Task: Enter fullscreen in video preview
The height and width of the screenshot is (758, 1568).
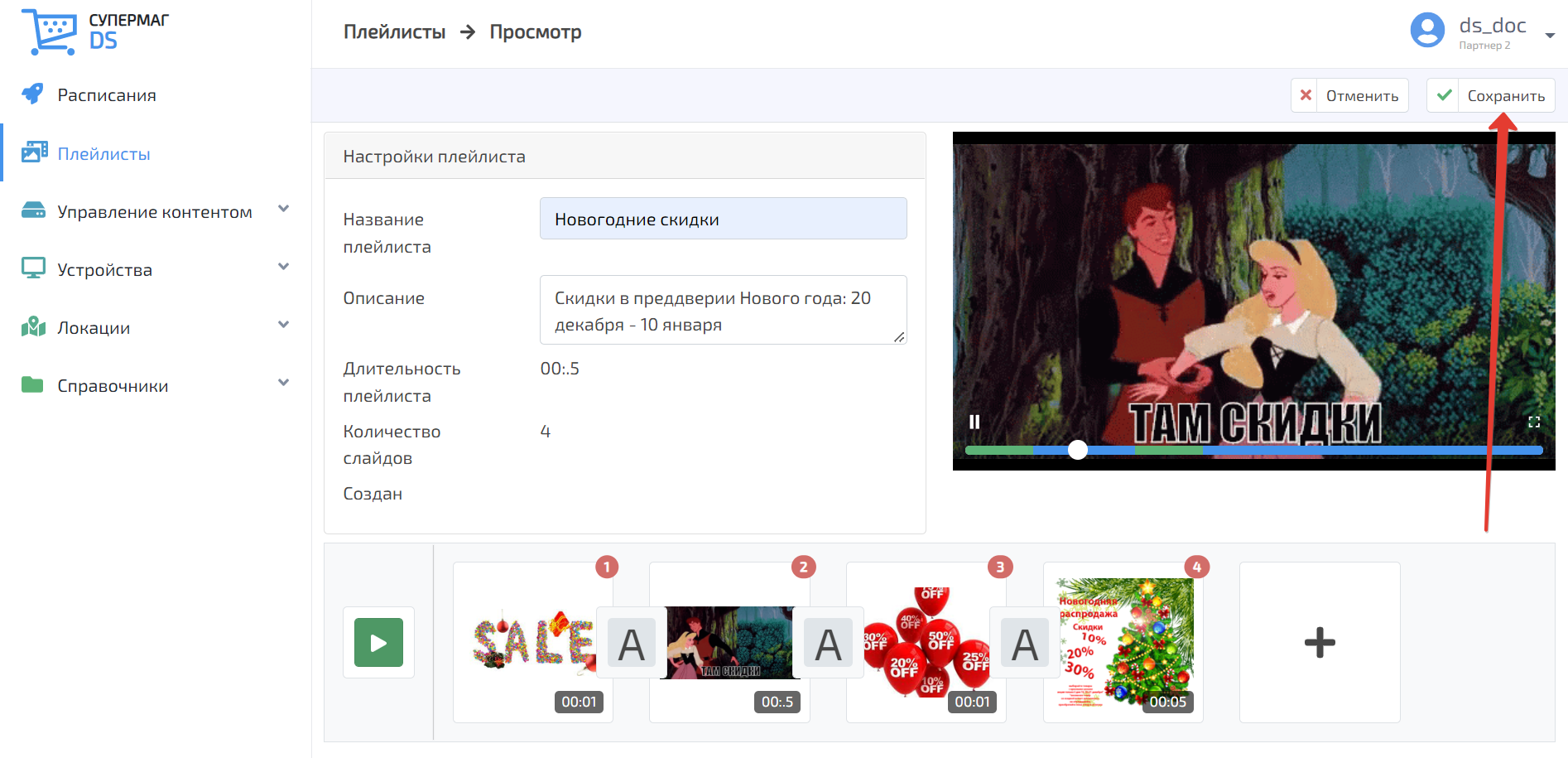Action: tap(1533, 422)
